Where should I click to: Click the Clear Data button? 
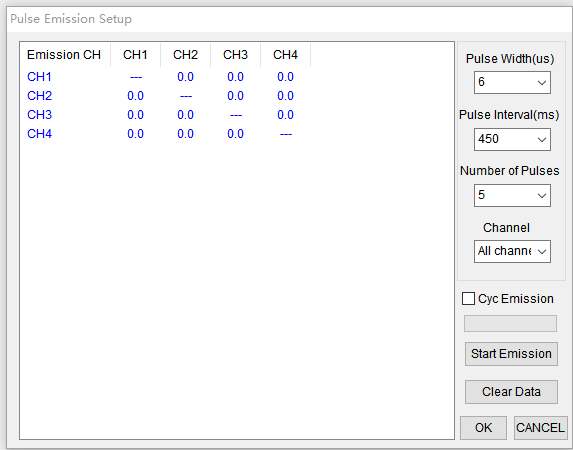click(511, 392)
